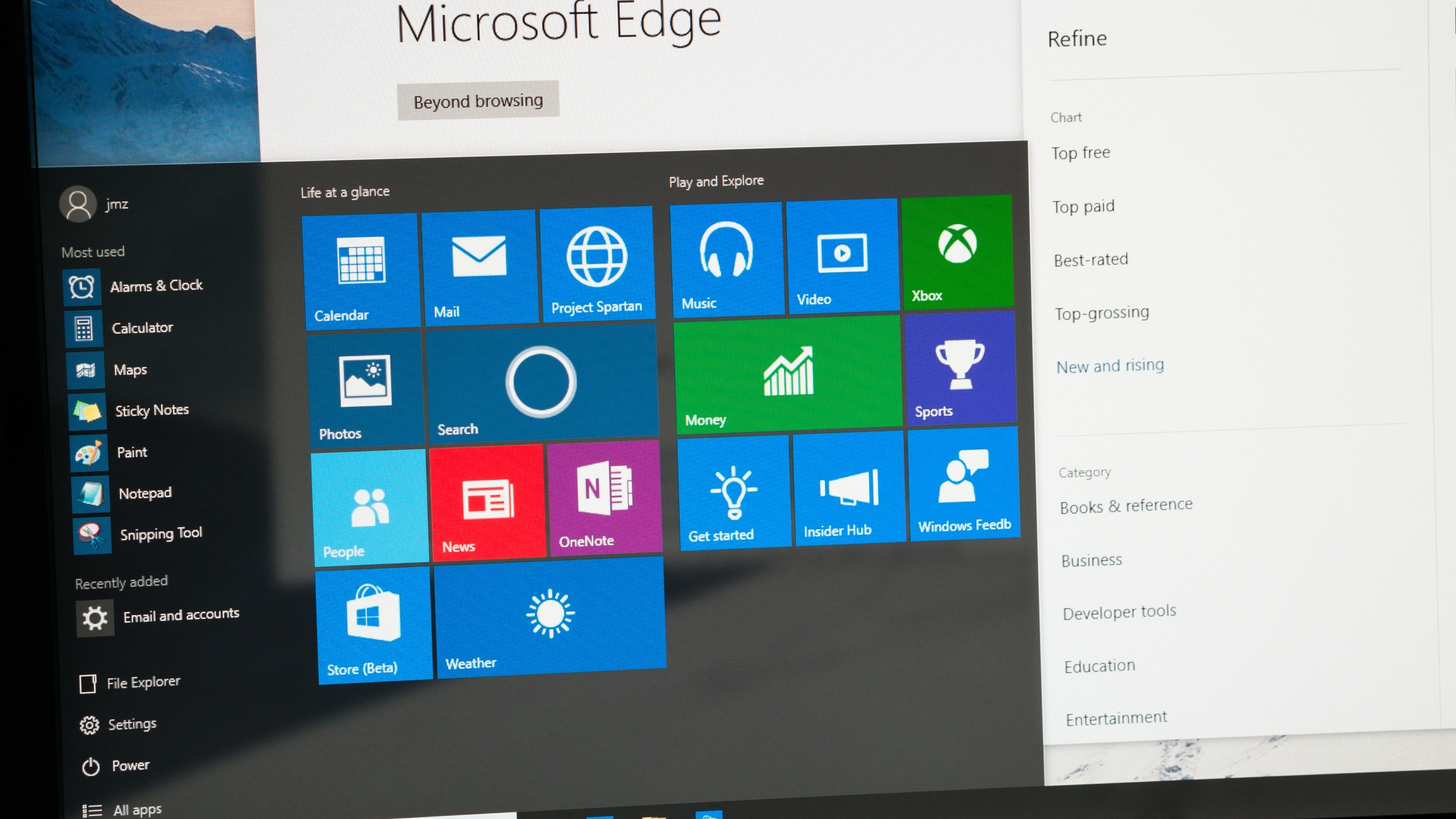Launch Paint from Most used list
The image size is (1456, 819).
tap(110, 453)
